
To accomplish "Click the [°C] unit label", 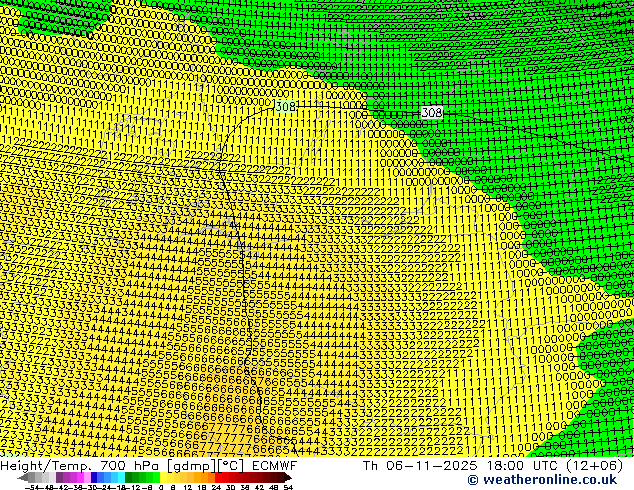I will (231, 466).
